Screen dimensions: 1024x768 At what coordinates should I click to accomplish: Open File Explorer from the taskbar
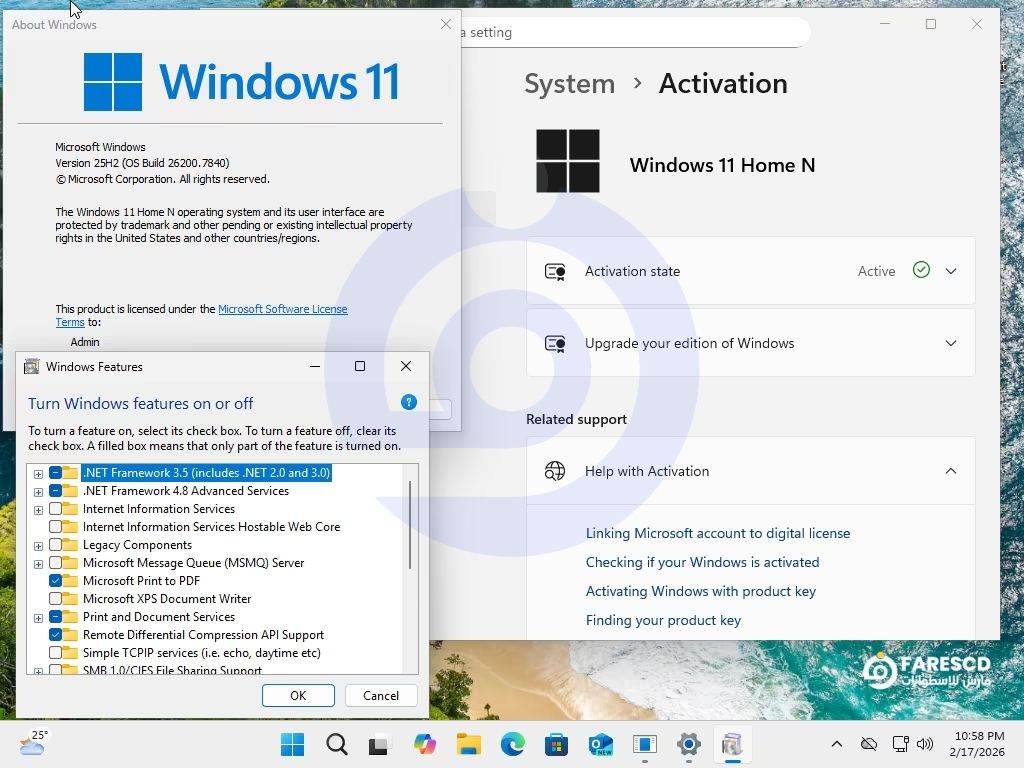(469, 744)
